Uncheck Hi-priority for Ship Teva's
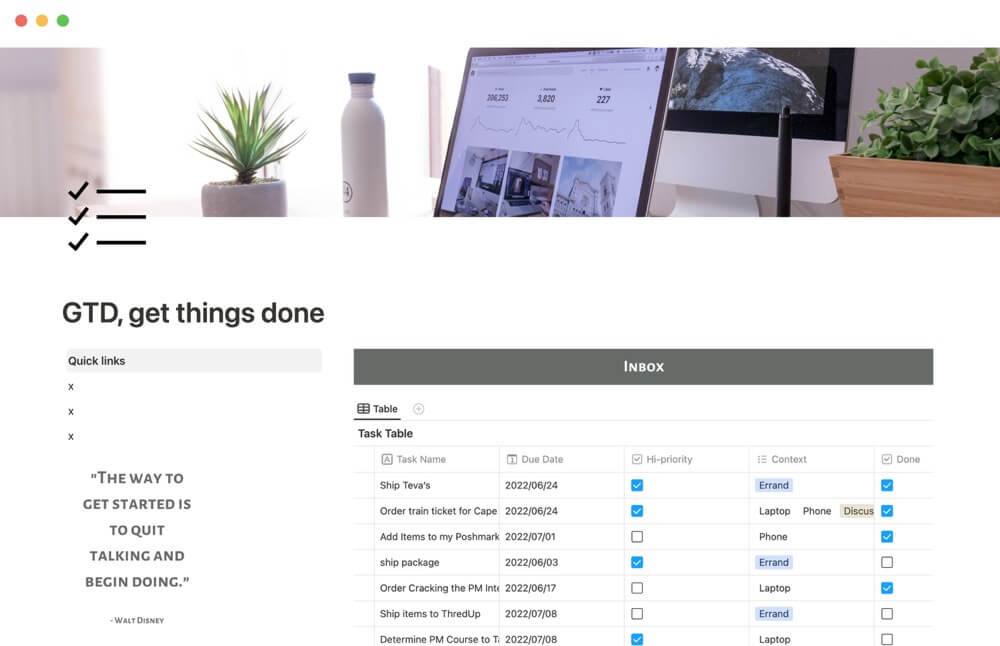Screen dimensions: 1000x646 (x=637, y=486)
